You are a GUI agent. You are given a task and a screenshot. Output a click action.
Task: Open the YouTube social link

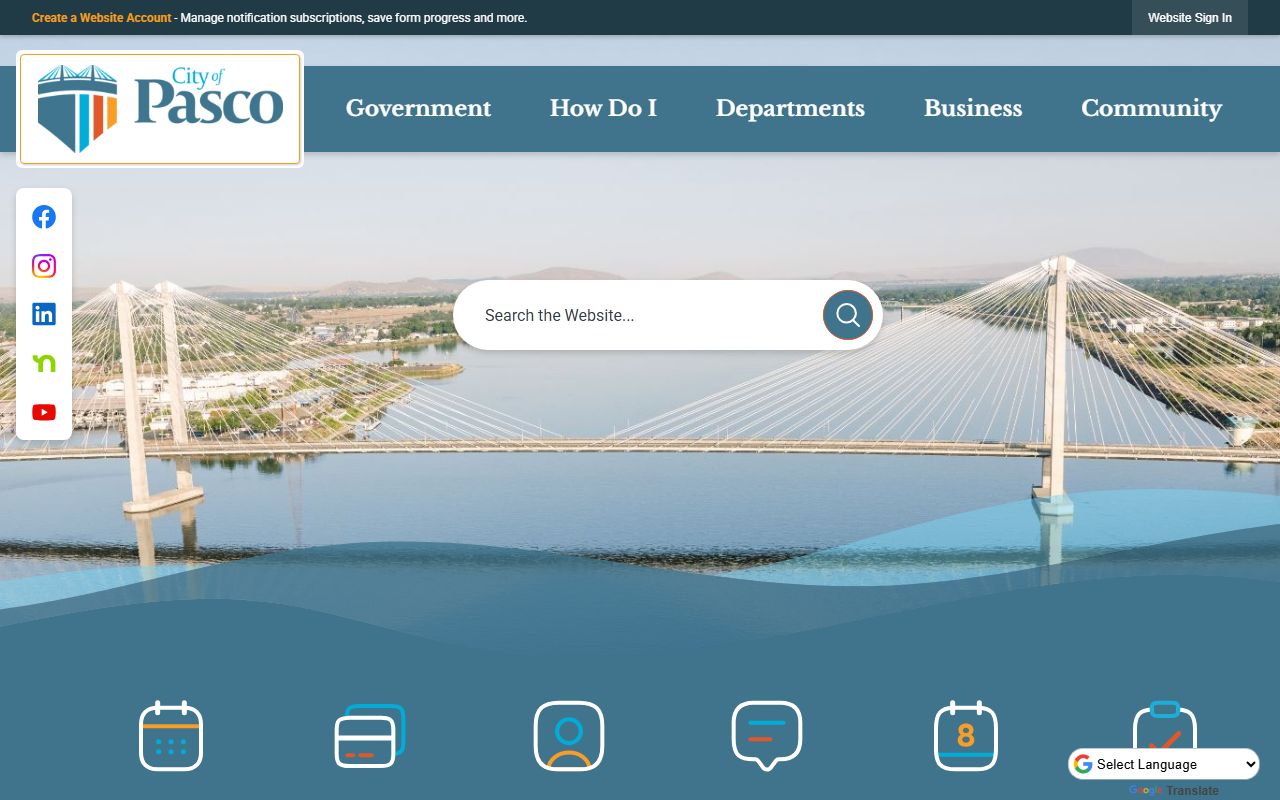pos(44,412)
